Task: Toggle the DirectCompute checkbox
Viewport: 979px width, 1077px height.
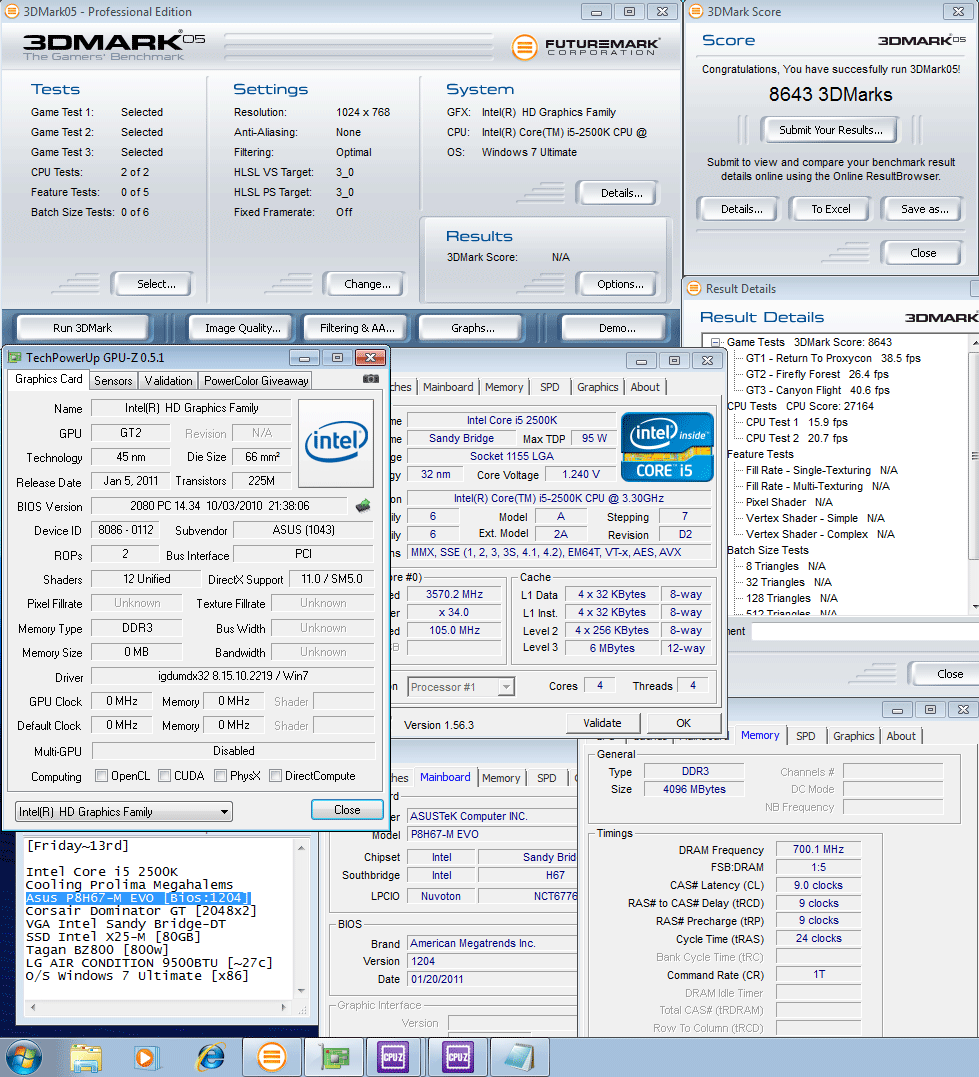Action: (275, 775)
